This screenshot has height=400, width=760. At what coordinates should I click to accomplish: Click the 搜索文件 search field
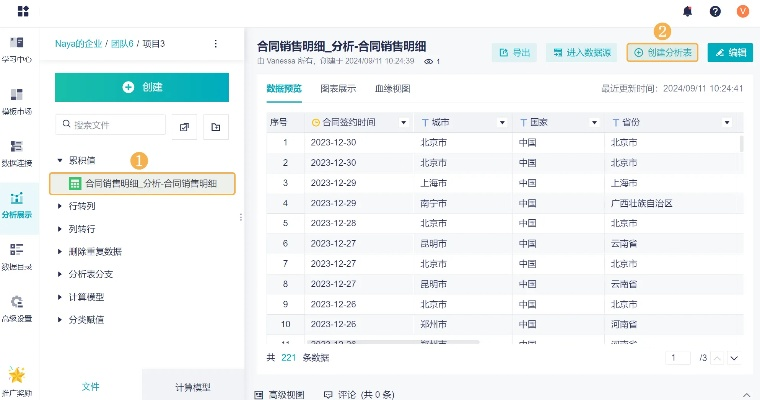110,125
